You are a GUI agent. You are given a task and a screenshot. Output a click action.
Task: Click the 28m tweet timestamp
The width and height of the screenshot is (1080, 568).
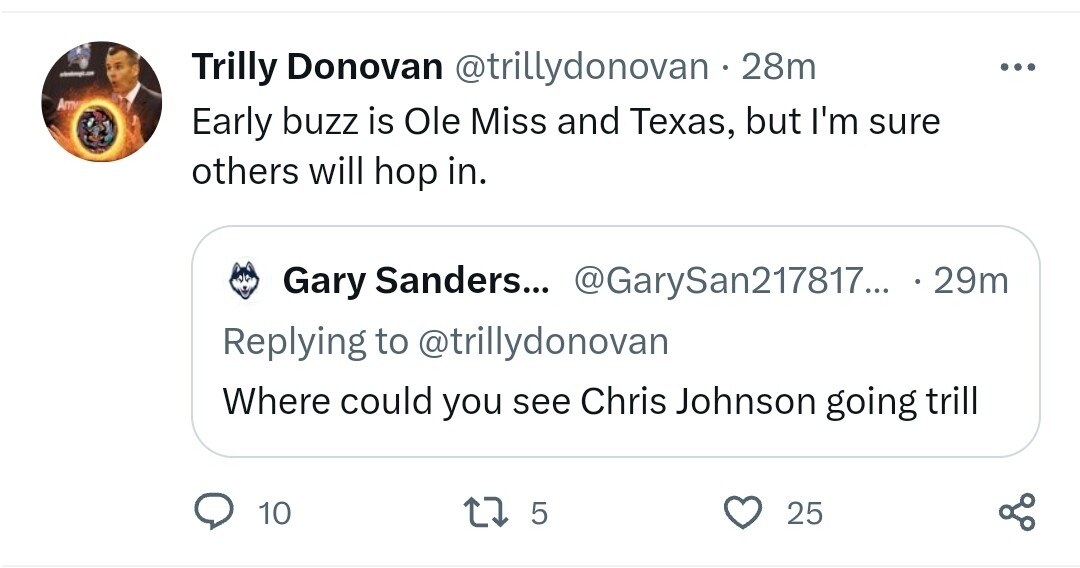779,67
